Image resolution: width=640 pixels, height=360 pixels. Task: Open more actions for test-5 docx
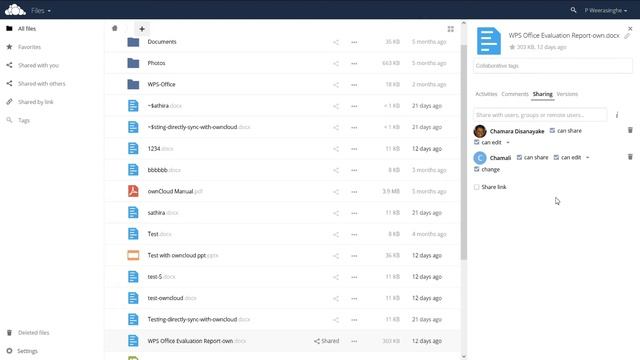(354, 277)
